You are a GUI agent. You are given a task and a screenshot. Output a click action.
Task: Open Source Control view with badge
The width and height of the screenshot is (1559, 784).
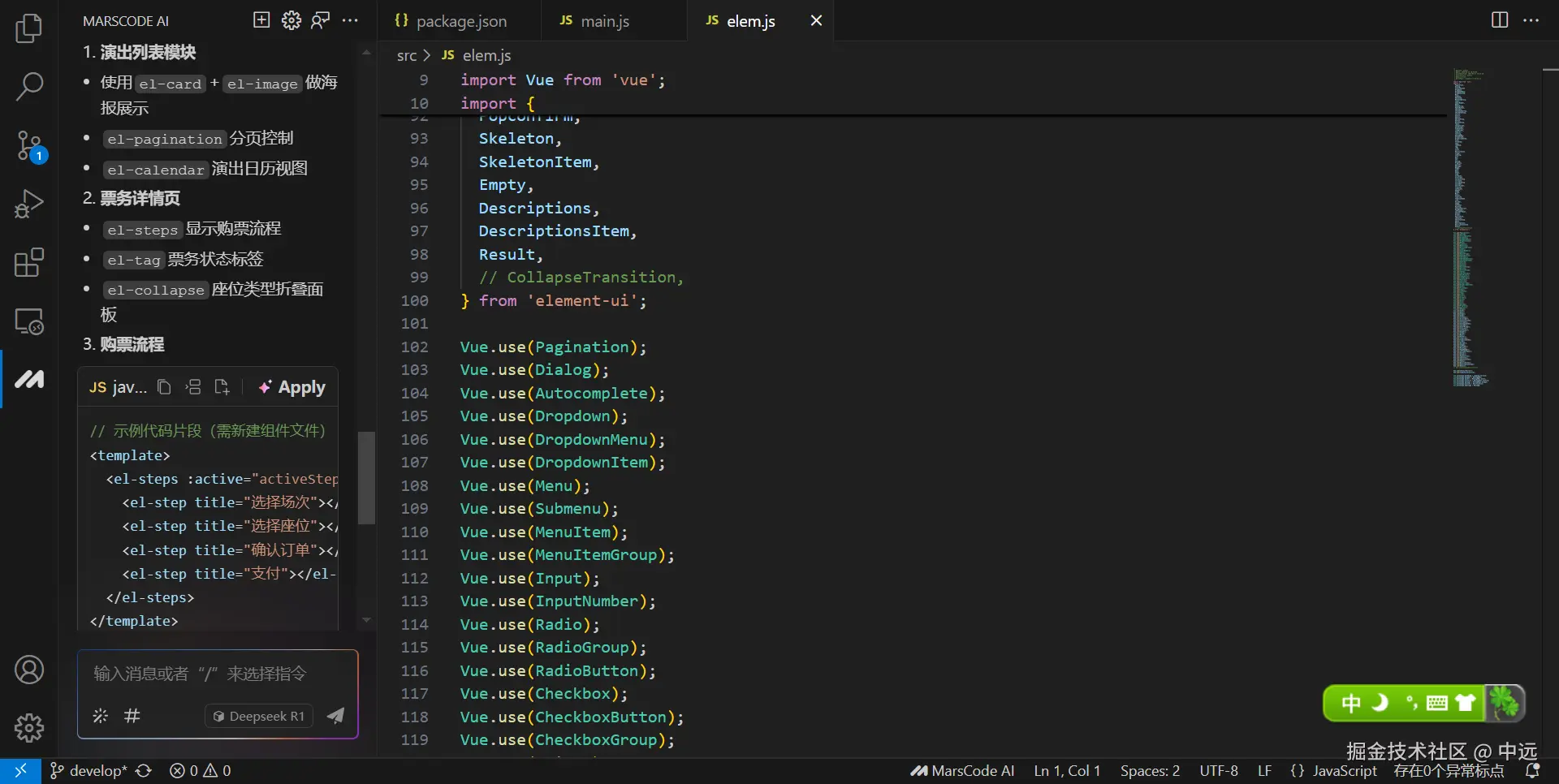[29, 146]
